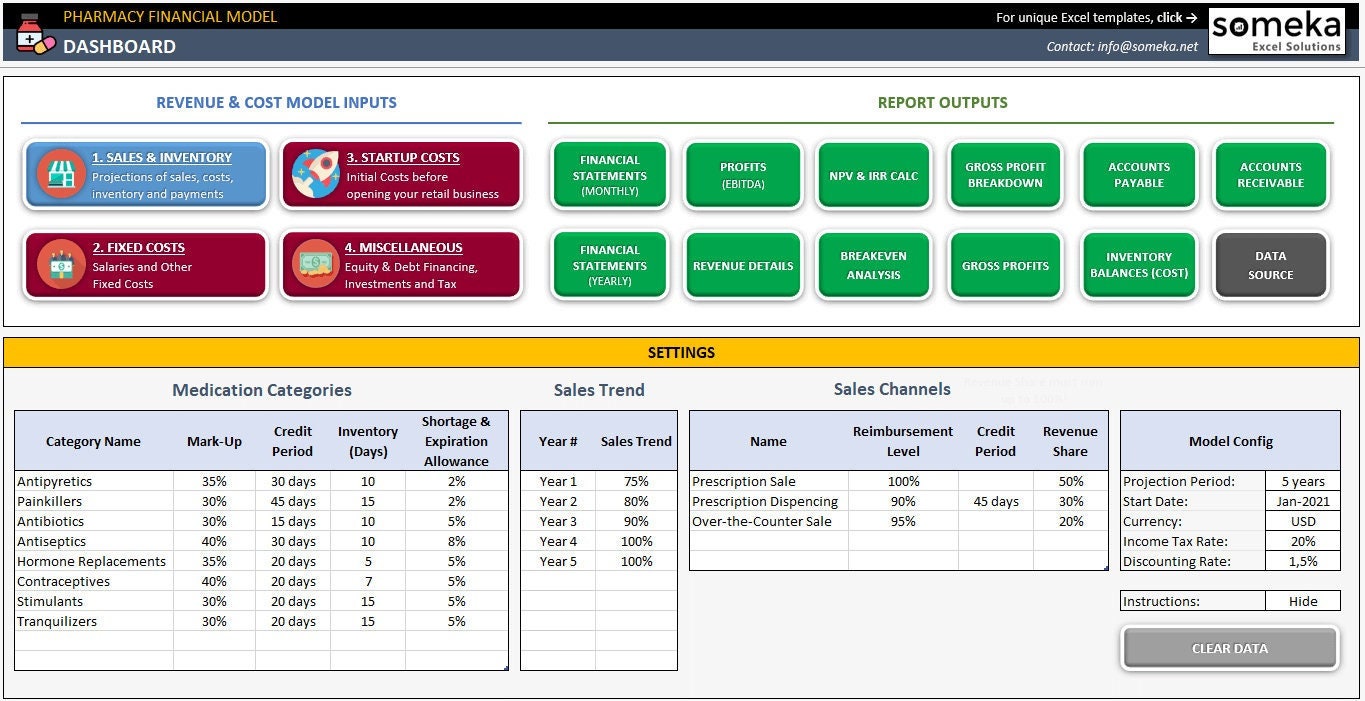1365x701 pixels.
Task: Click the 'For unique Excel templates, click' link
Action: (1097, 17)
